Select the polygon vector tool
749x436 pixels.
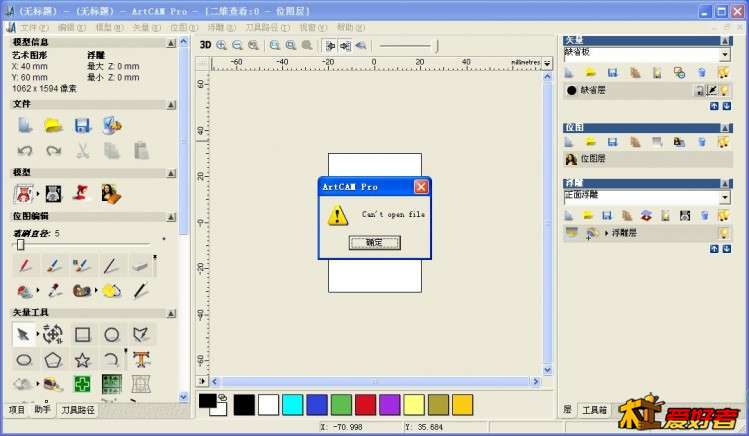pyautogui.click(x=53, y=360)
